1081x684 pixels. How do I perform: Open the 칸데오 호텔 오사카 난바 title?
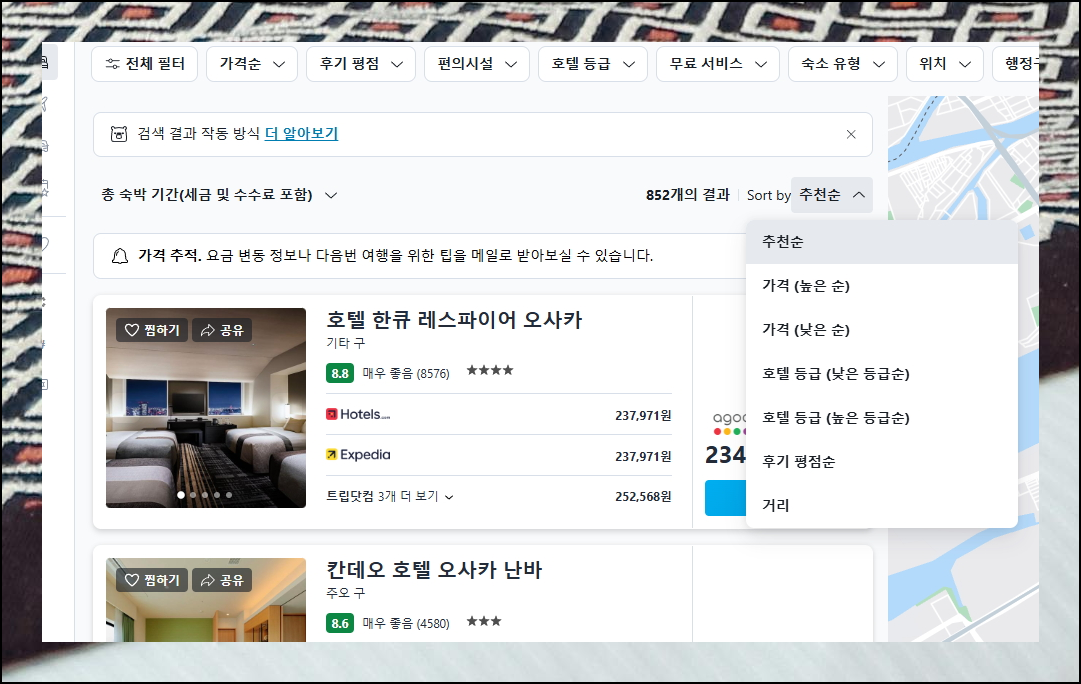[x=434, y=570]
